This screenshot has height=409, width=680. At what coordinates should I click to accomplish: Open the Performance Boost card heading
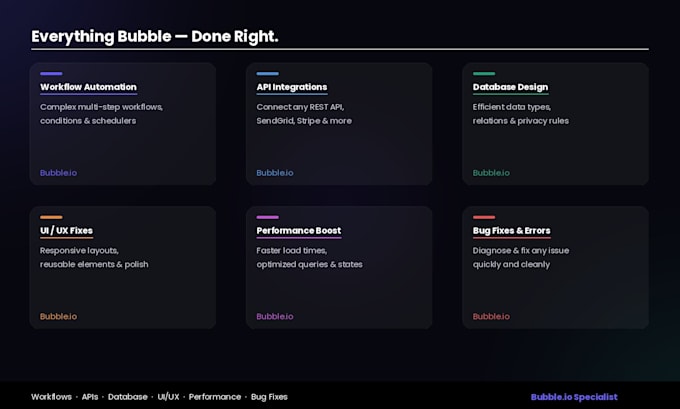tap(299, 230)
